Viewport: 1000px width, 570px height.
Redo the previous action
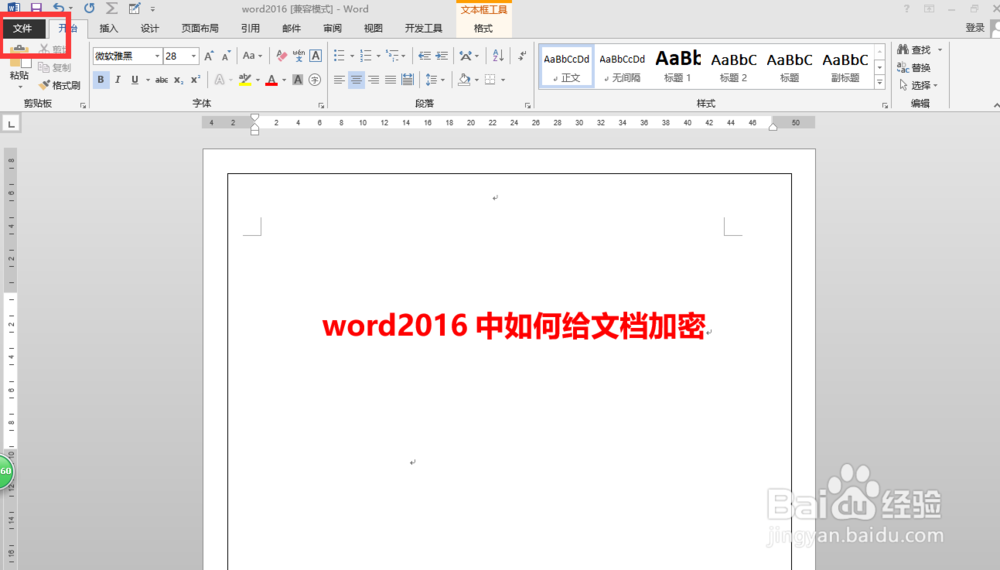coord(89,8)
